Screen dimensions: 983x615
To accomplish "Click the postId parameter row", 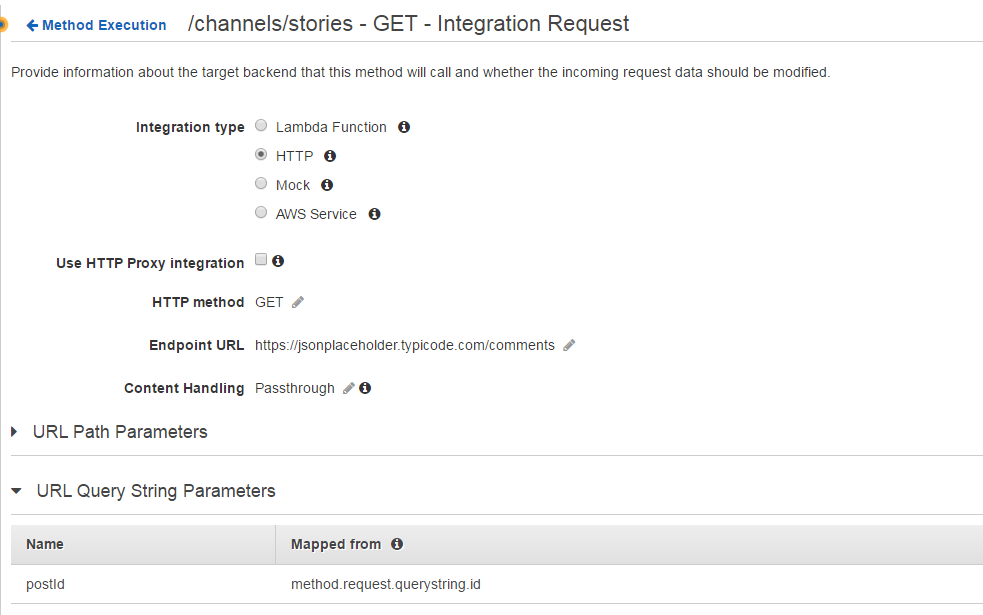I will pos(46,583).
